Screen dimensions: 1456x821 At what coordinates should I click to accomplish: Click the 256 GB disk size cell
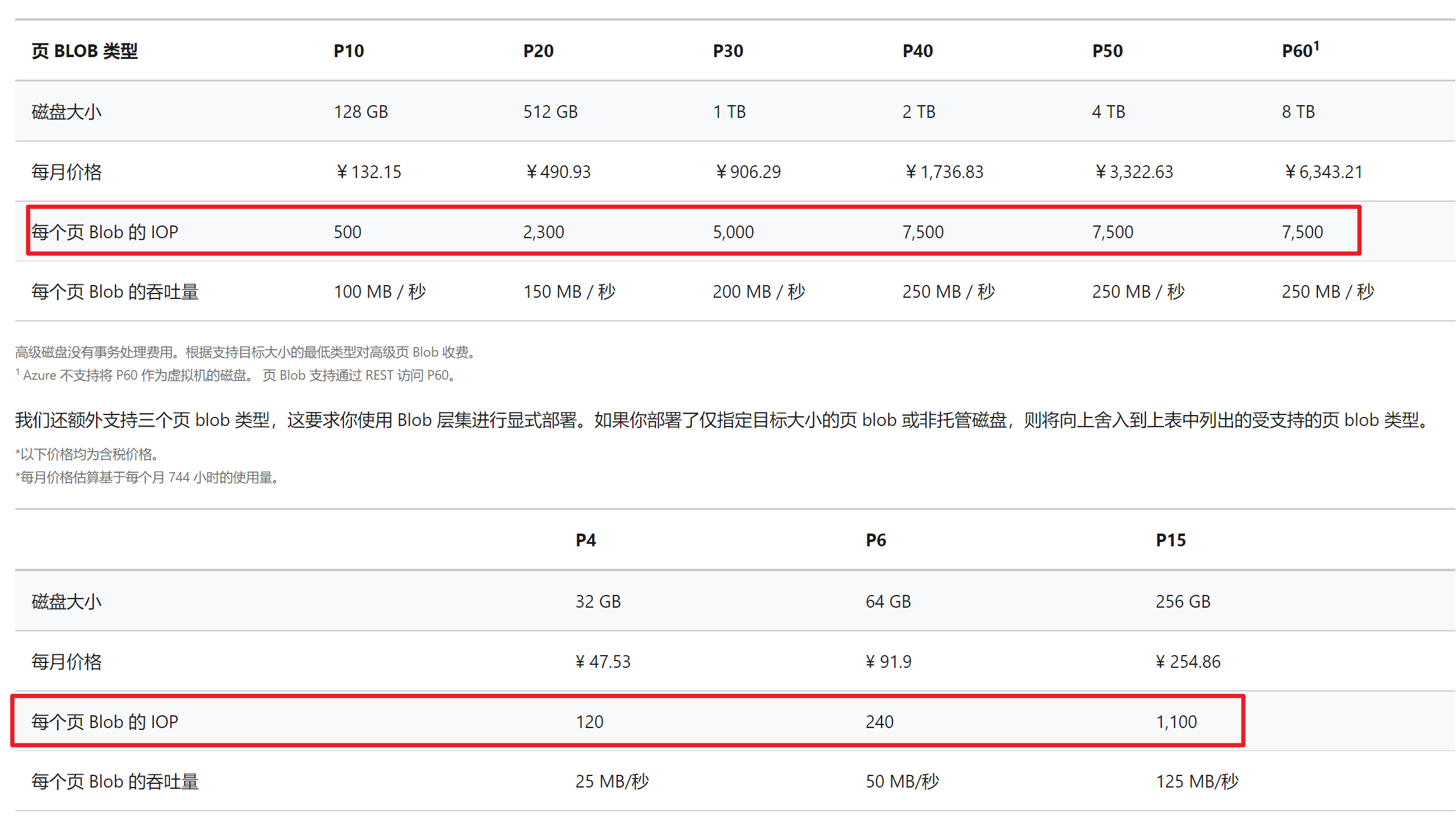[x=1182, y=602]
